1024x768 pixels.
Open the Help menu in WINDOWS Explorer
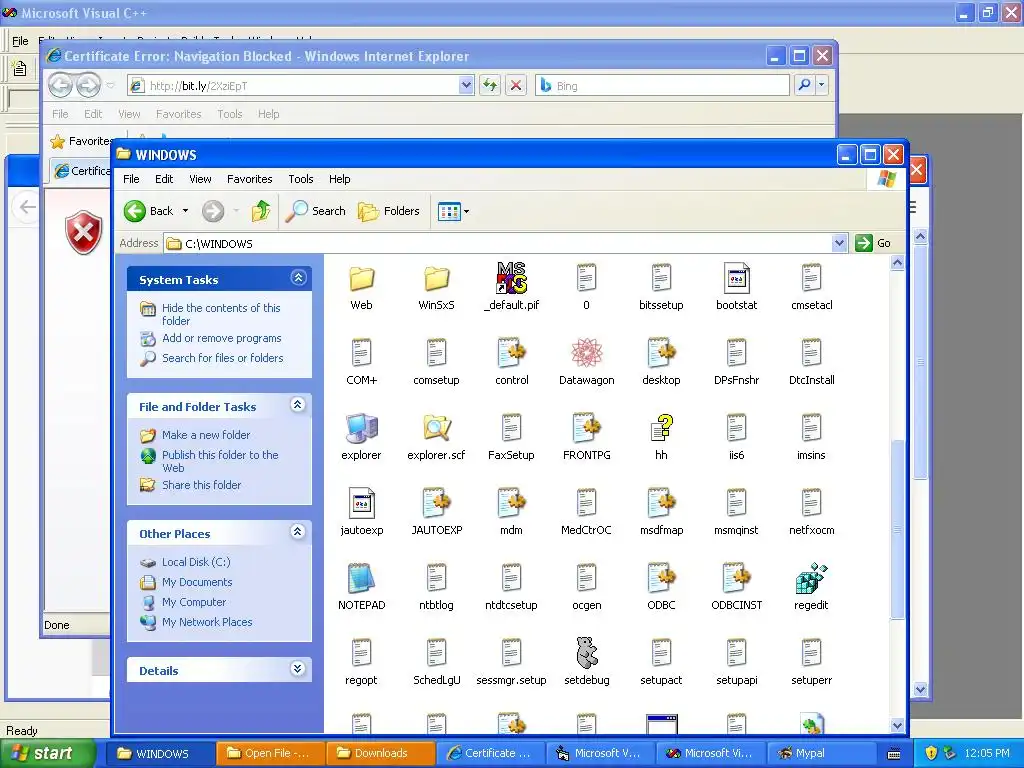[339, 179]
